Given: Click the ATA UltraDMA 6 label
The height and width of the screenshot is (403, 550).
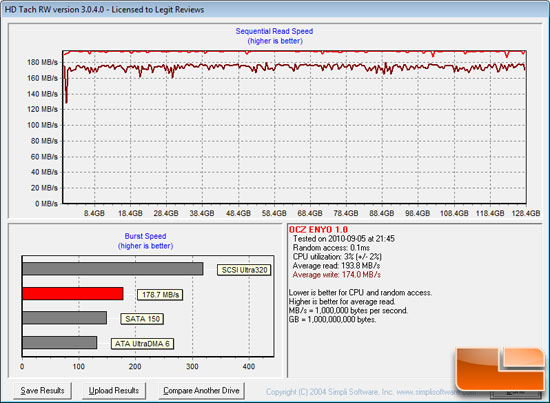Looking at the screenshot, I should pos(142,344).
